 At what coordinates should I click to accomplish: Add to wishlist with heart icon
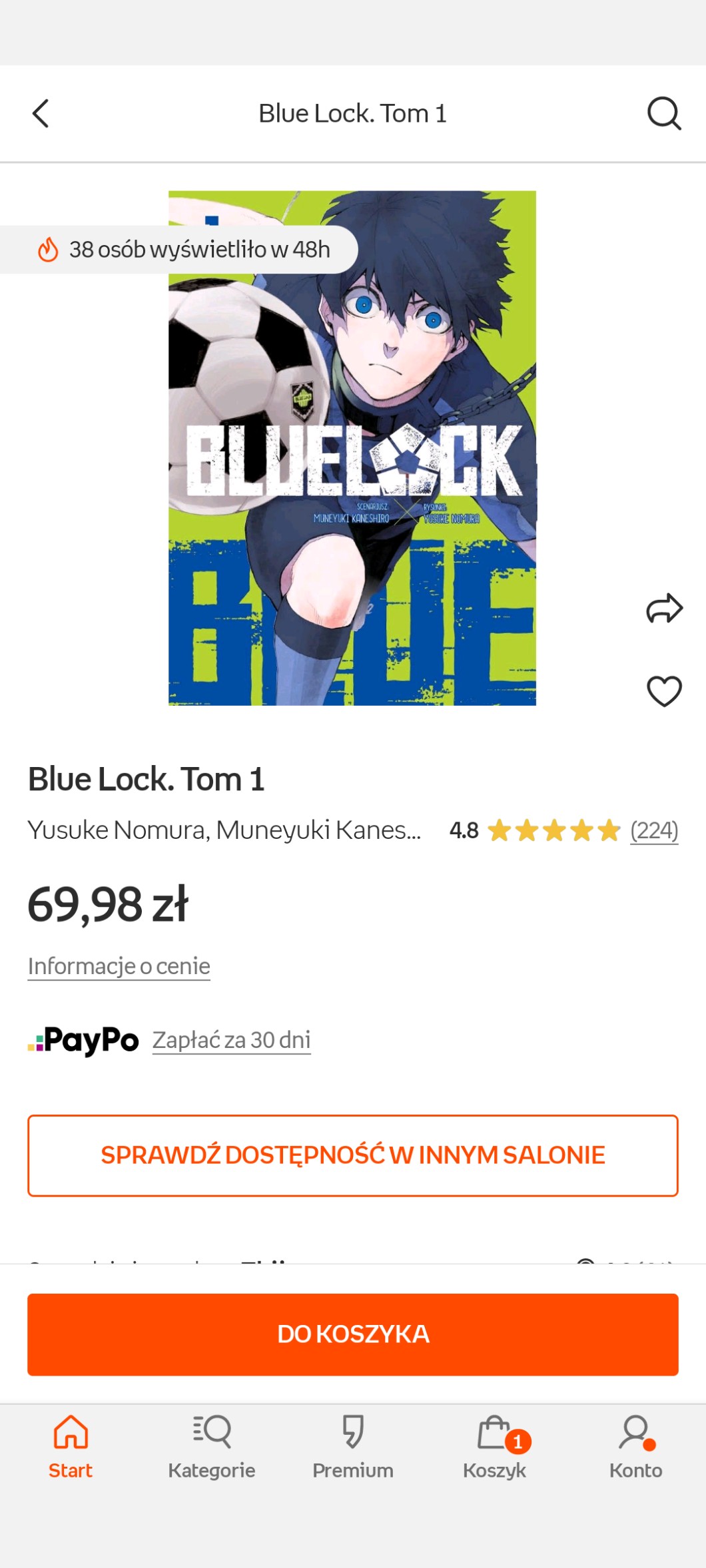tap(664, 691)
